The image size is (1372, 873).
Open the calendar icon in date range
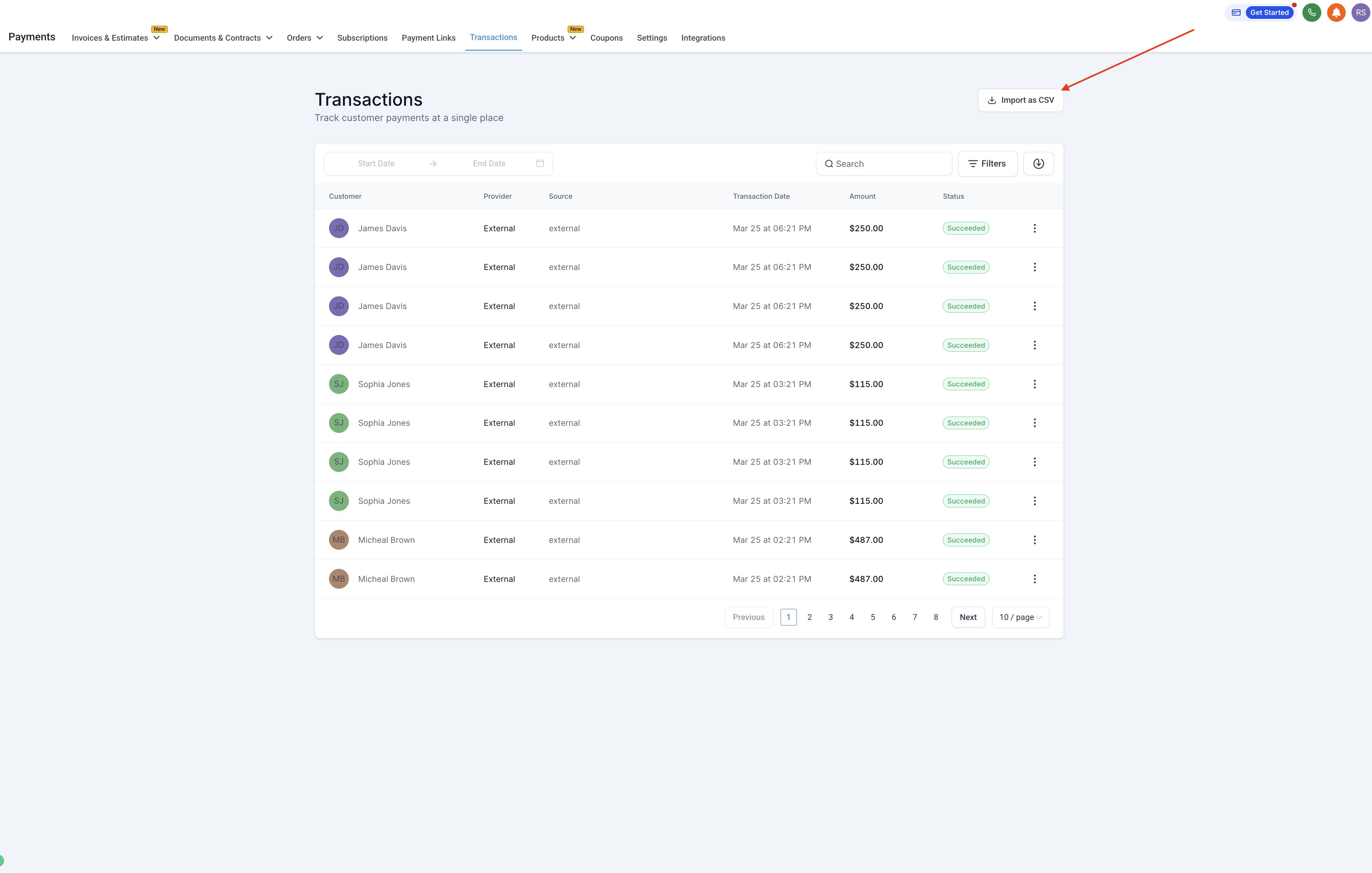click(x=540, y=164)
